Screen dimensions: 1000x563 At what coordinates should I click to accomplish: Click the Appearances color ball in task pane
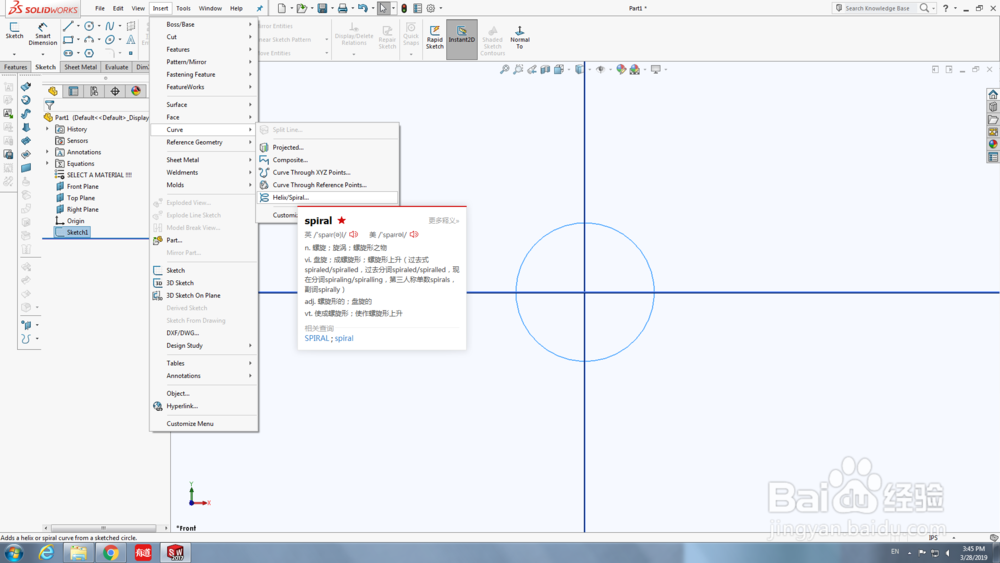pos(993,144)
